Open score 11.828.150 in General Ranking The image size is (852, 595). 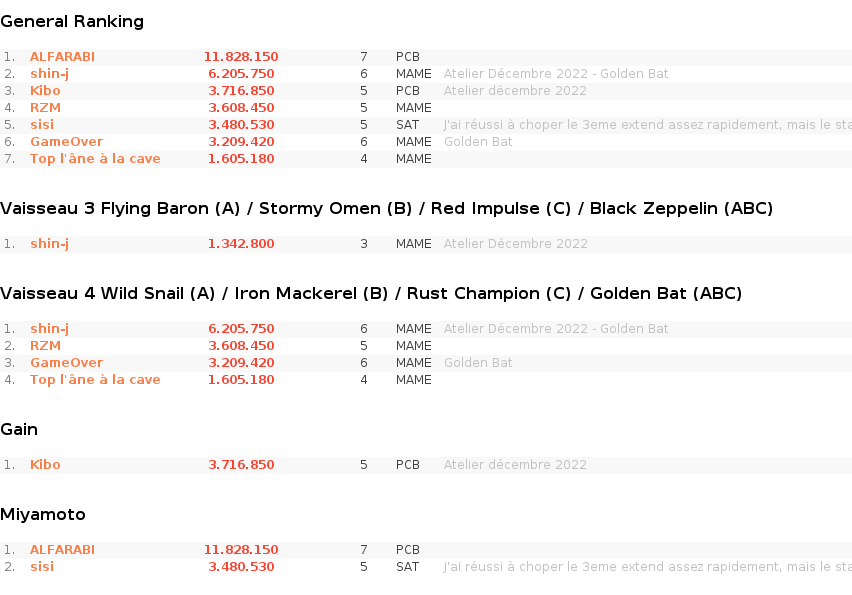[x=241, y=57]
